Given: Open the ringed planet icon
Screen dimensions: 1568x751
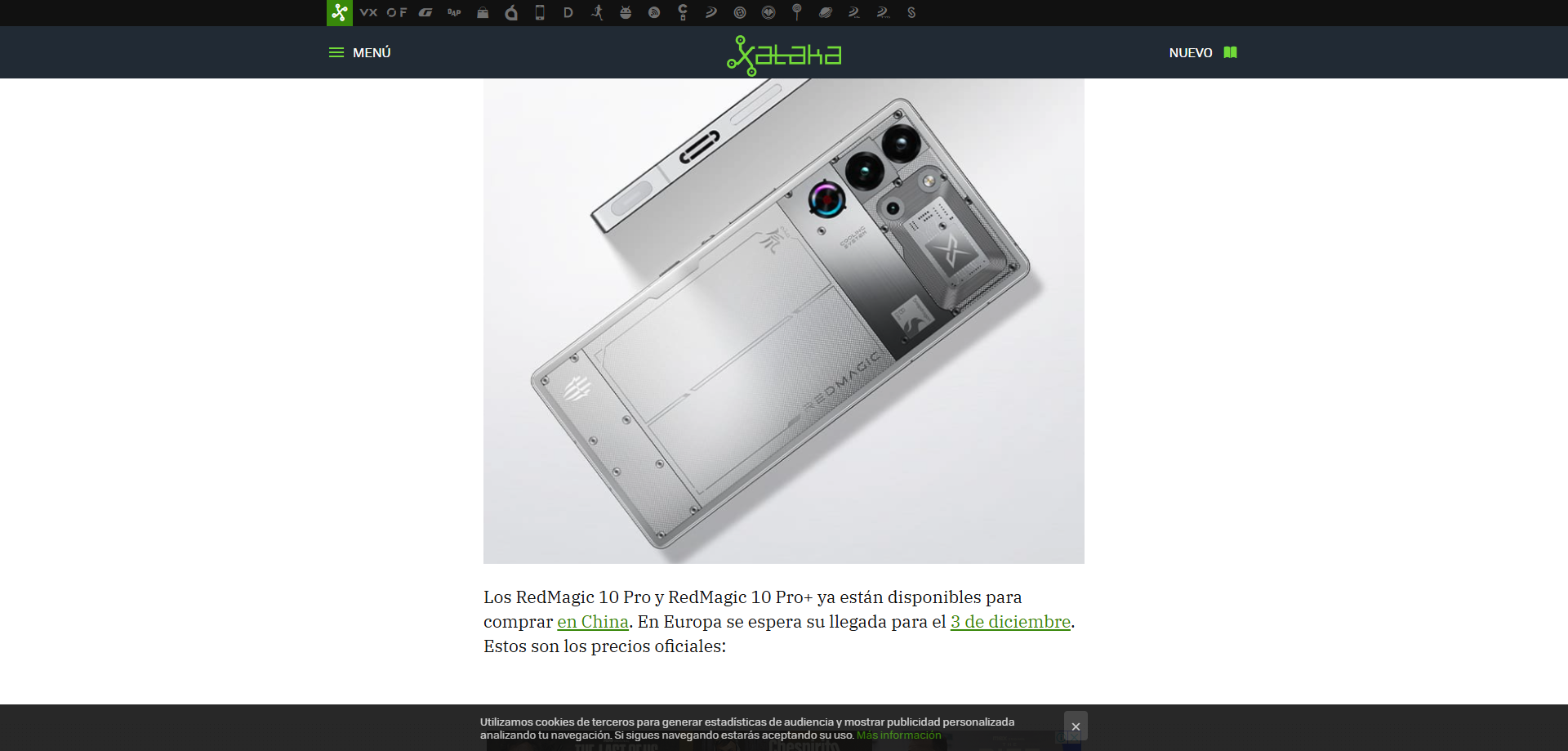Looking at the screenshot, I should point(826,13).
